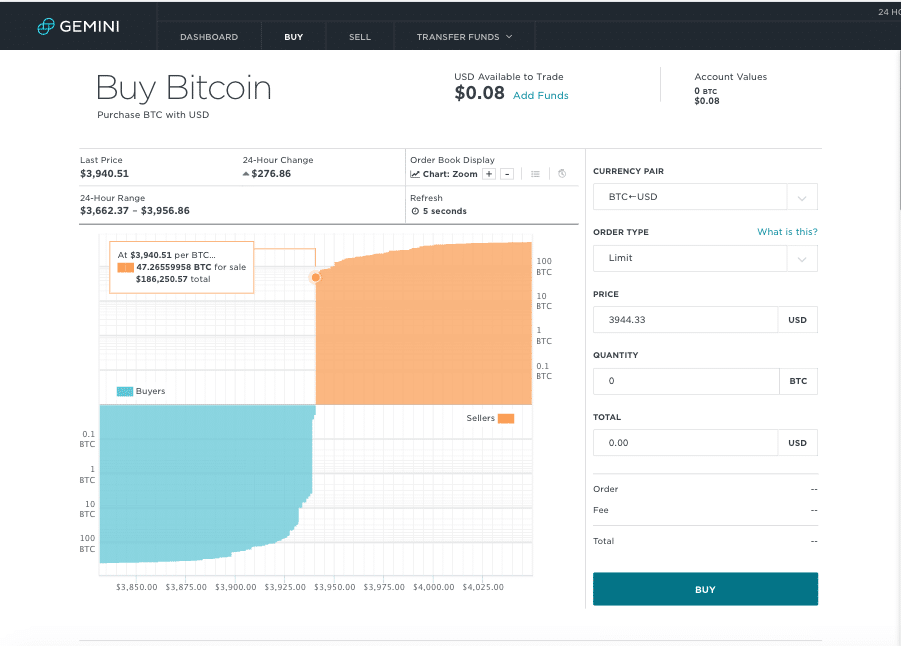Switch to the Sell tab
Screen dimensions: 901x646
(x=359, y=36)
